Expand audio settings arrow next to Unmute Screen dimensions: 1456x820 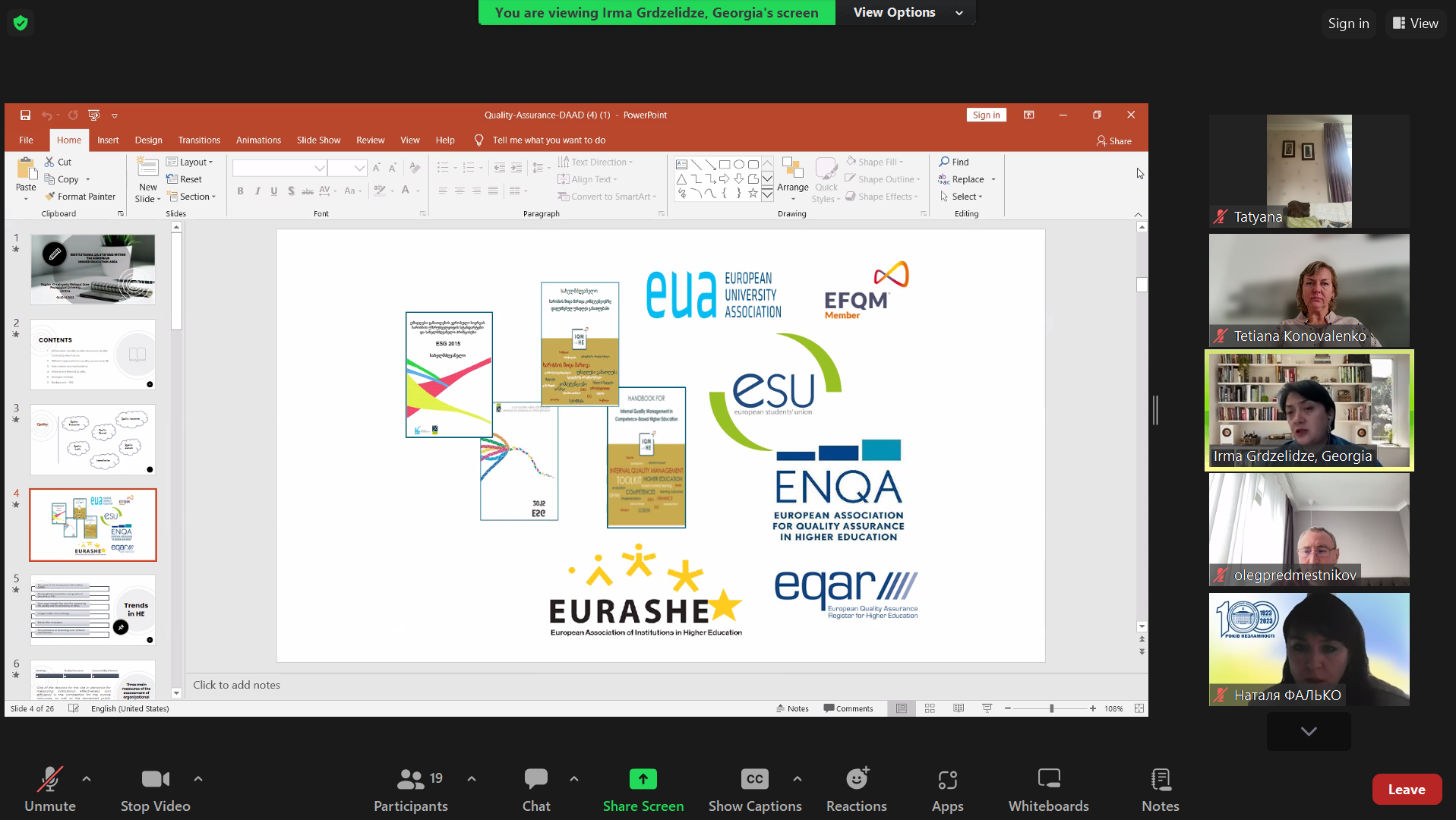click(87, 778)
